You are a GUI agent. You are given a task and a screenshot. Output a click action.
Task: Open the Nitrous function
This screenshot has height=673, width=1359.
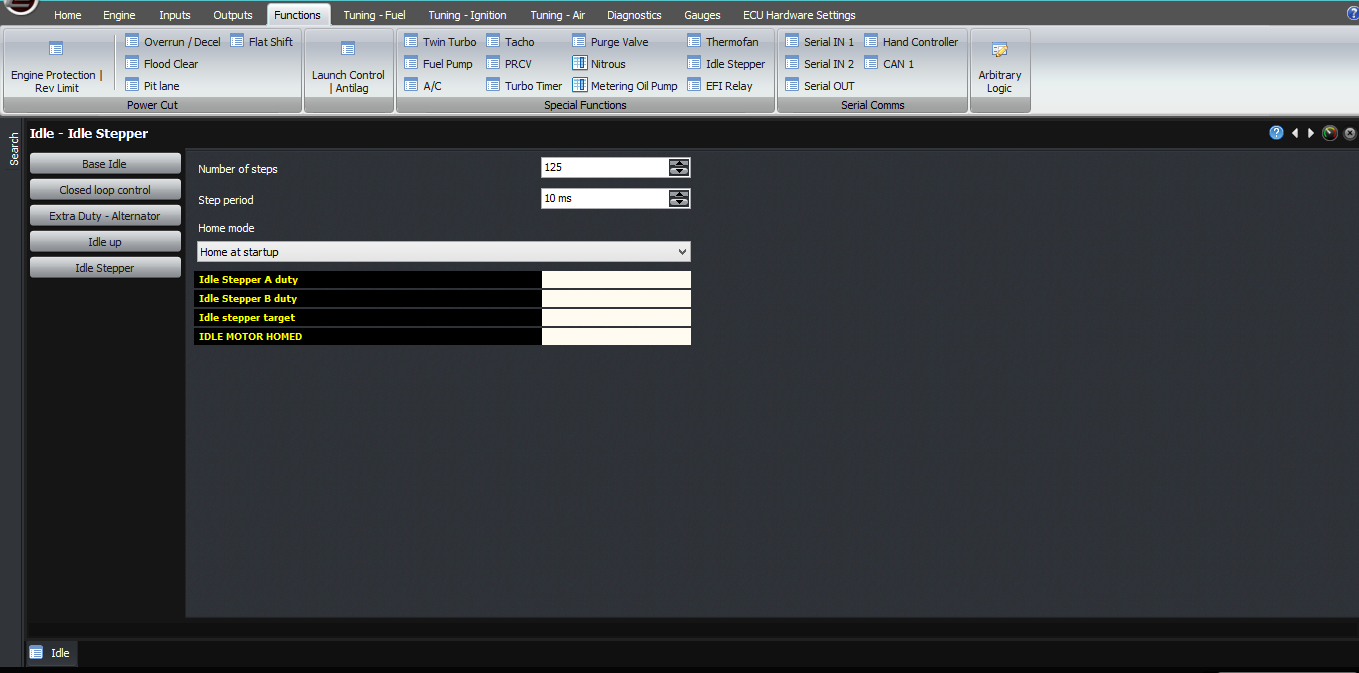pos(599,64)
